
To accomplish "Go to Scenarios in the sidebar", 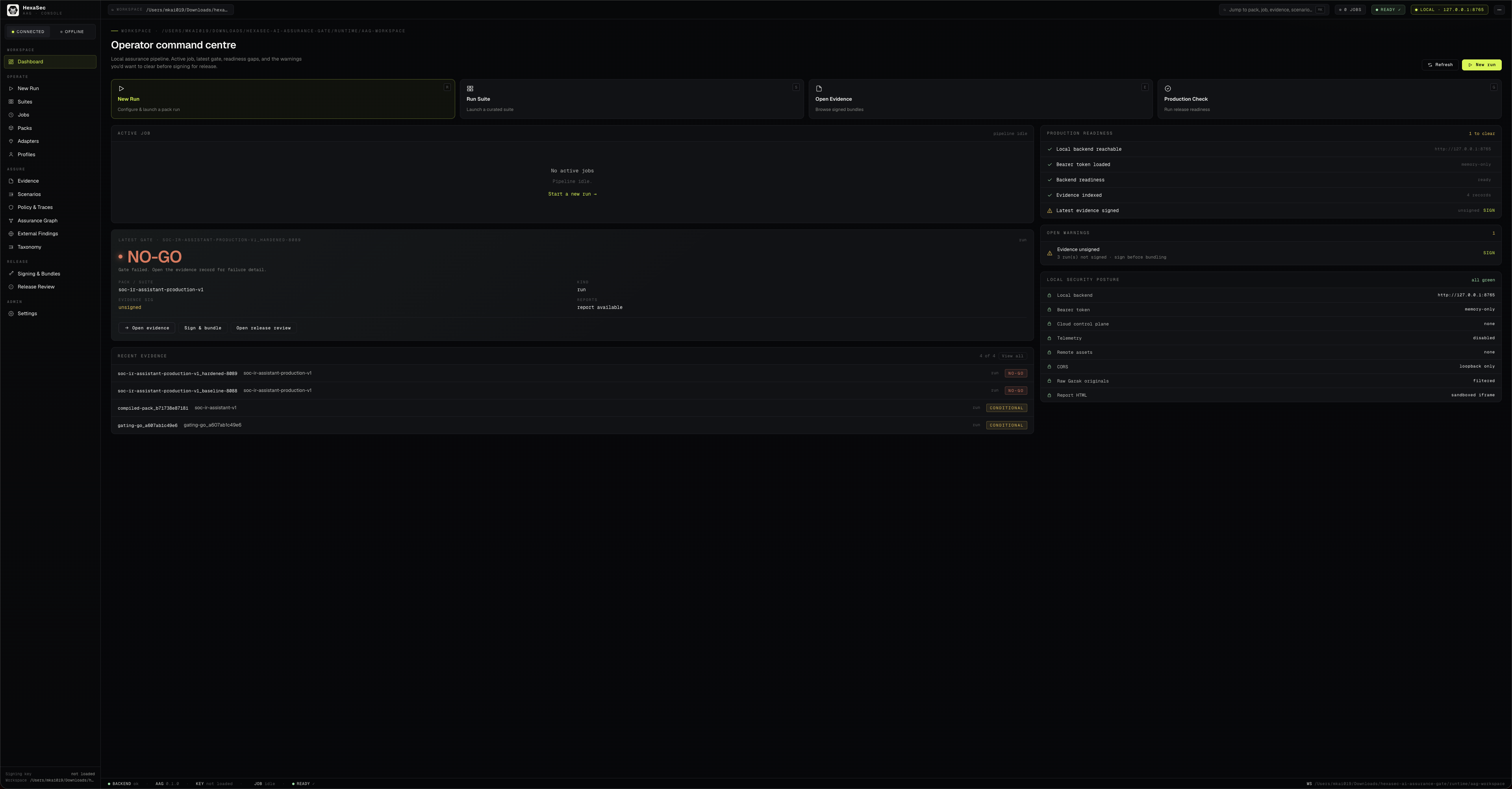I will pos(50,194).
